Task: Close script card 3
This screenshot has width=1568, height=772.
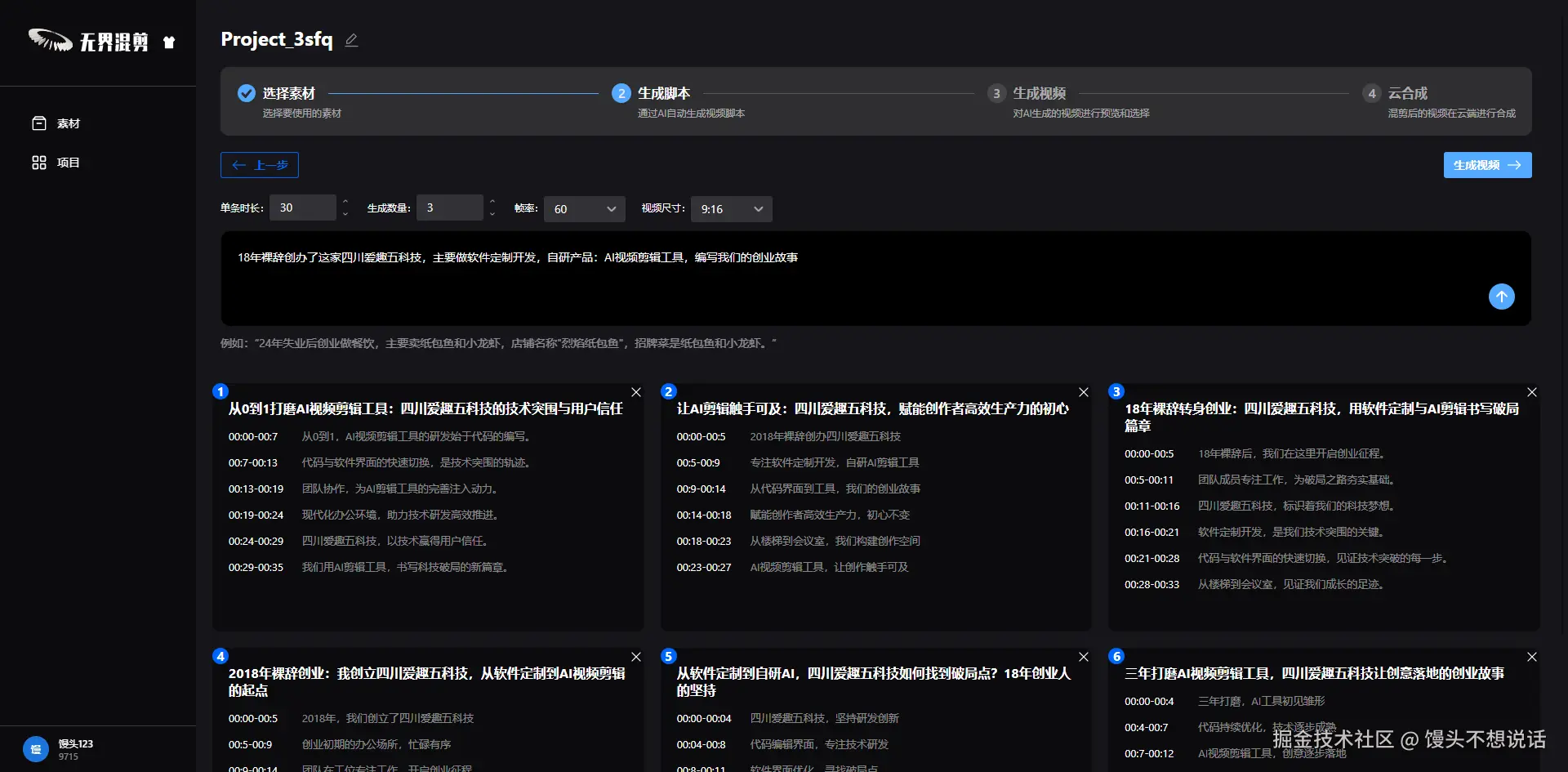Action: click(x=1532, y=392)
